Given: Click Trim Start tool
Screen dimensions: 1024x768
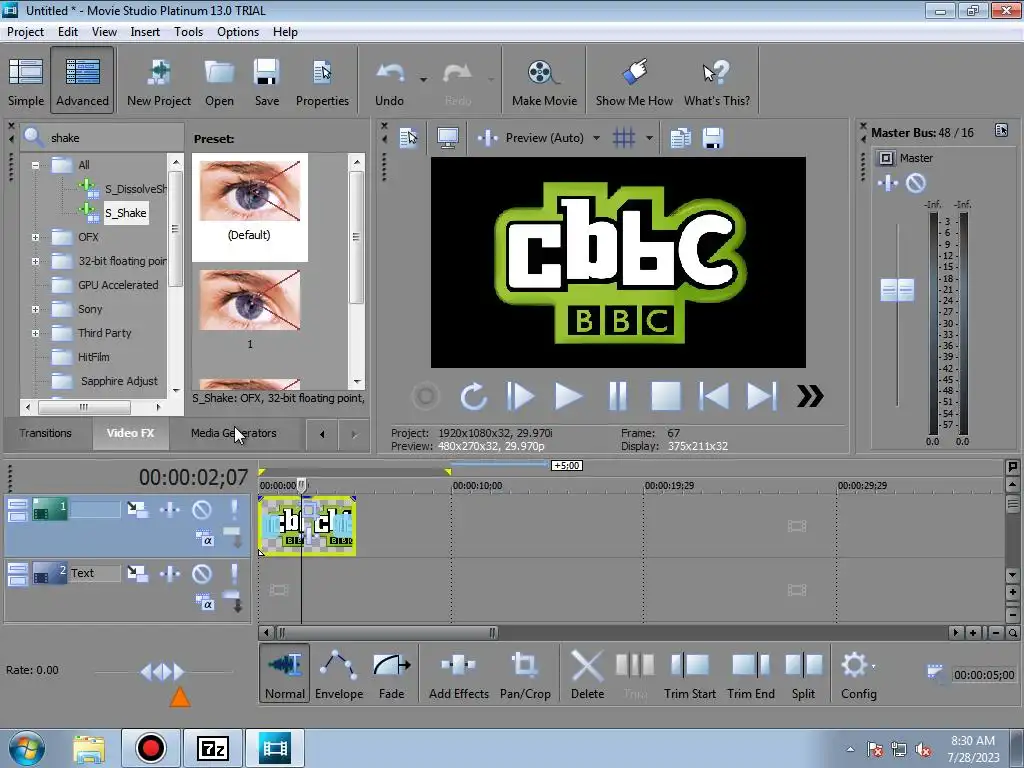Looking at the screenshot, I should point(690,673).
